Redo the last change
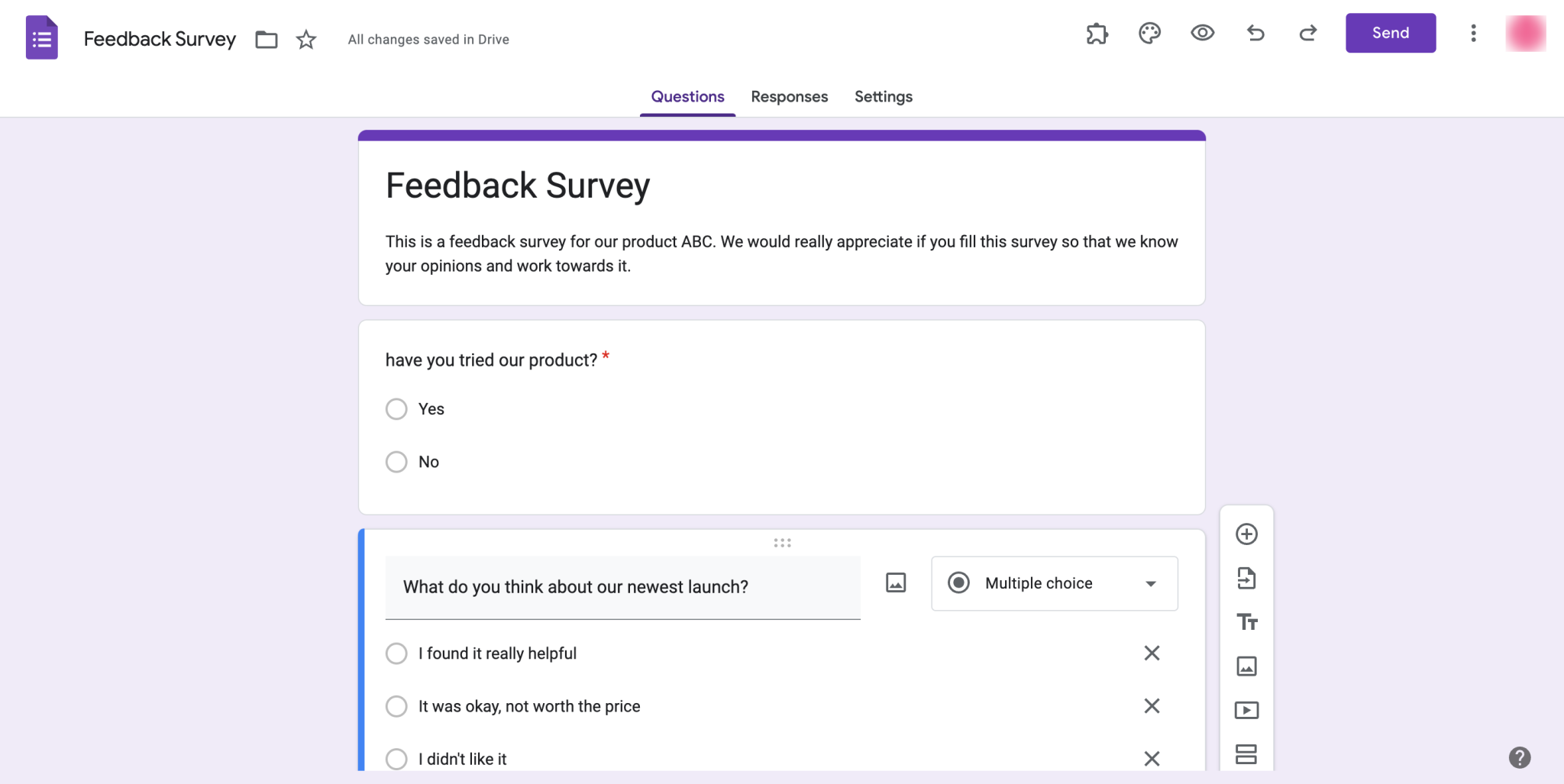Screen dimensions: 1564x784 tap(1307, 34)
